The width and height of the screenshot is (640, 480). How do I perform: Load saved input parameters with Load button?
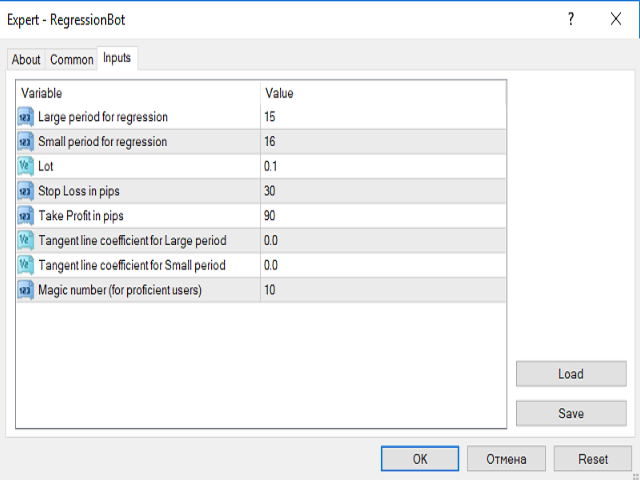(x=571, y=373)
